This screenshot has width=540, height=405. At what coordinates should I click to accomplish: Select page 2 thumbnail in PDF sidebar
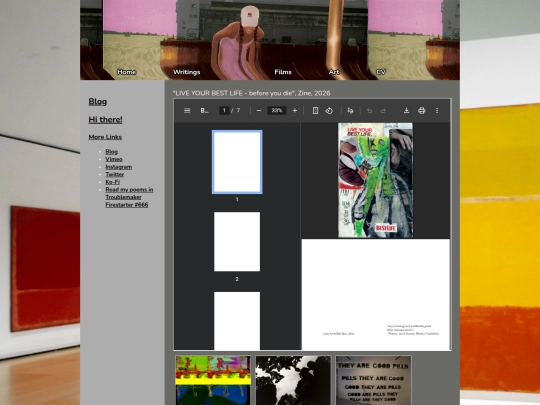pos(237,242)
